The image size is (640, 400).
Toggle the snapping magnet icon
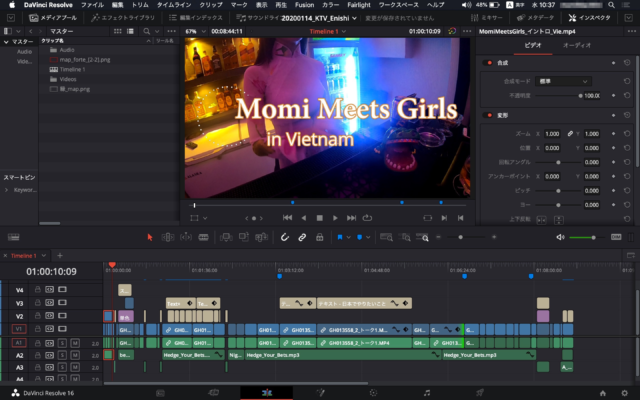[284, 237]
